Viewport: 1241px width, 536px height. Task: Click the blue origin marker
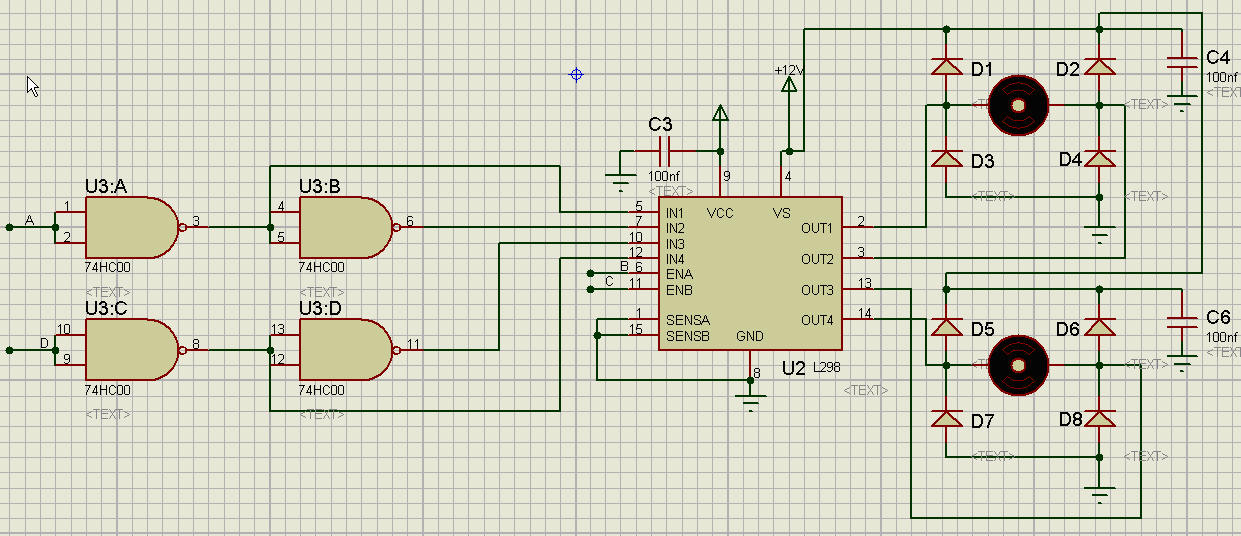coord(576,74)
